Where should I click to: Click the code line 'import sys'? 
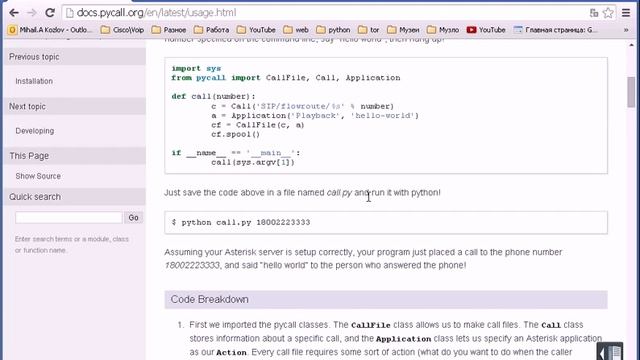(196, 68)
